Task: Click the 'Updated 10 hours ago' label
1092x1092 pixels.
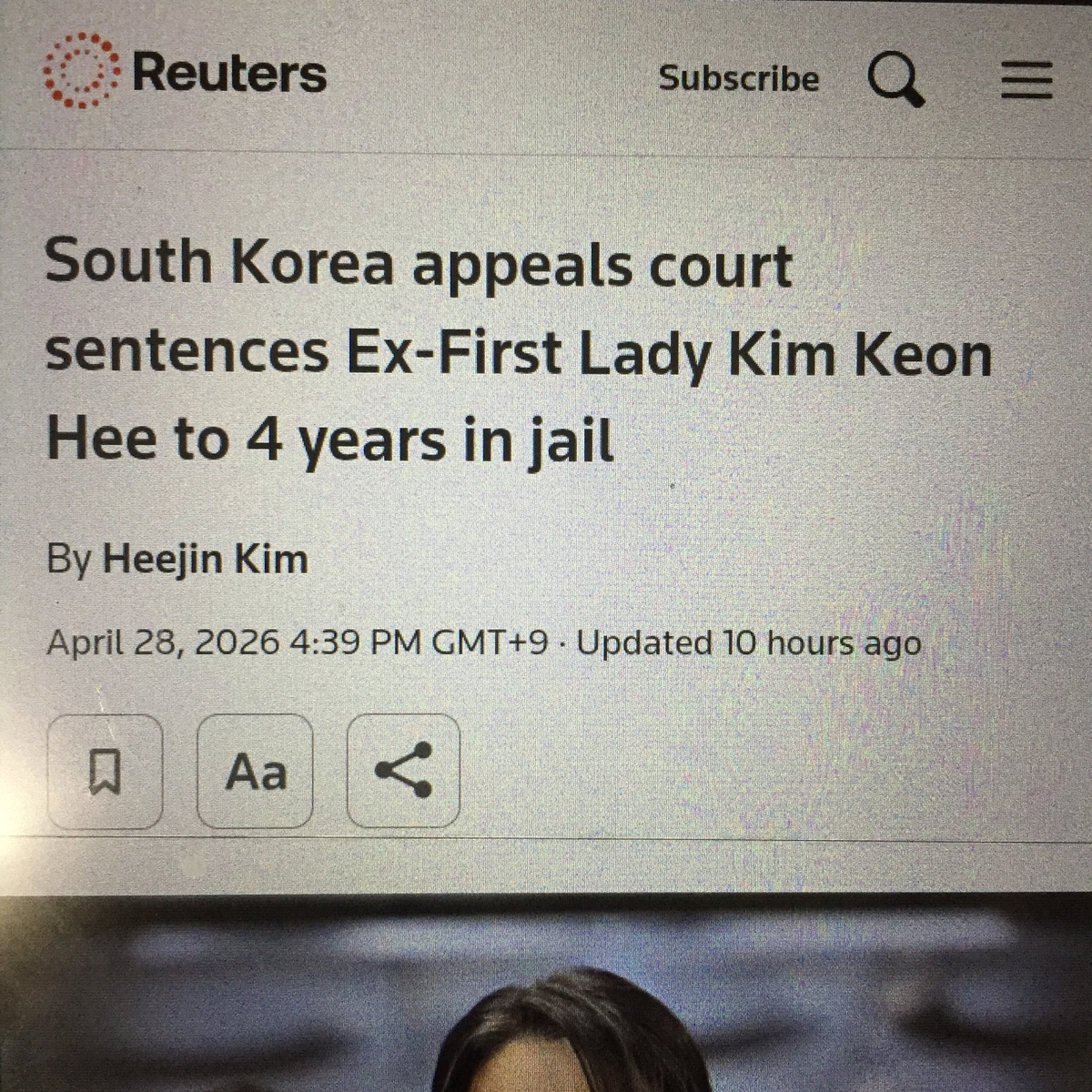Action: [x=749, y=643]
